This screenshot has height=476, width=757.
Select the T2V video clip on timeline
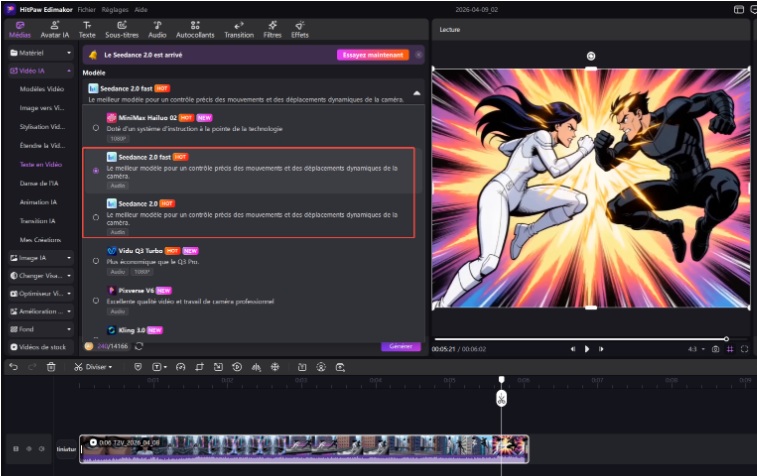[x=300, y=447]
